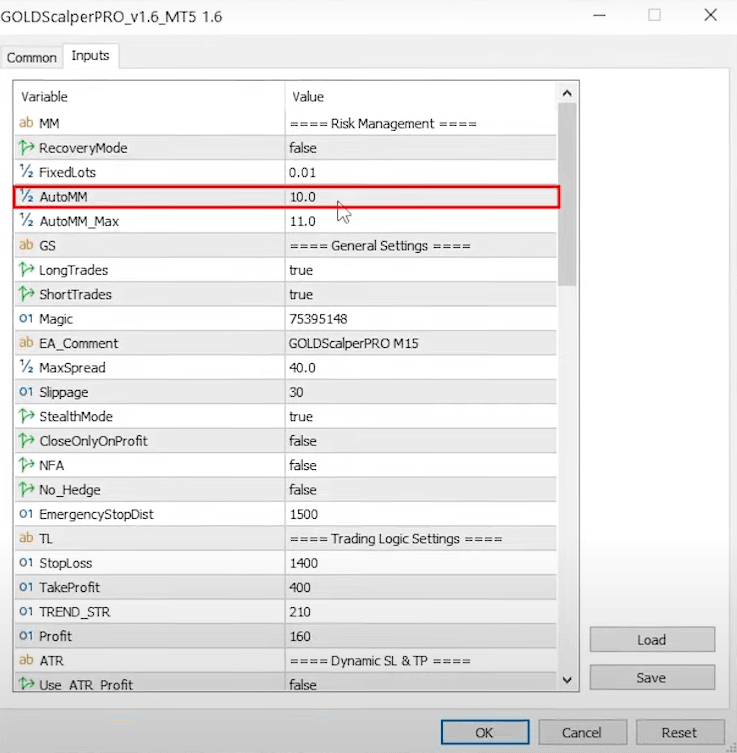737x753 pixels.
Task: Reset inputs with the Reset button
Action: coord(679,732)
